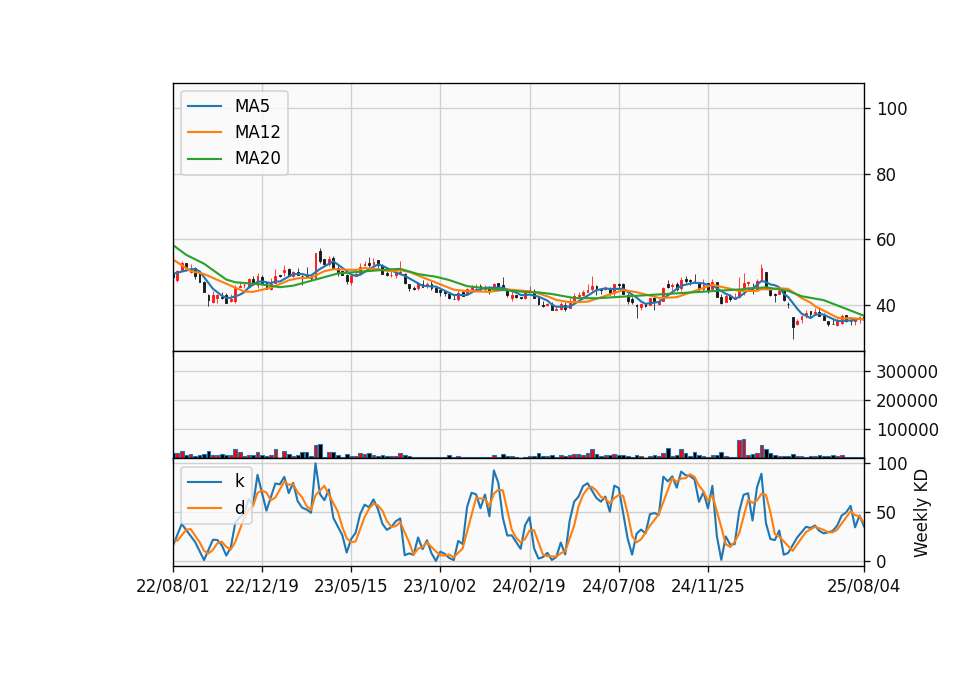Click the orange MA12 legend line sample
The width and height of the screenshot is (960, 690).
tap(204, 132)
